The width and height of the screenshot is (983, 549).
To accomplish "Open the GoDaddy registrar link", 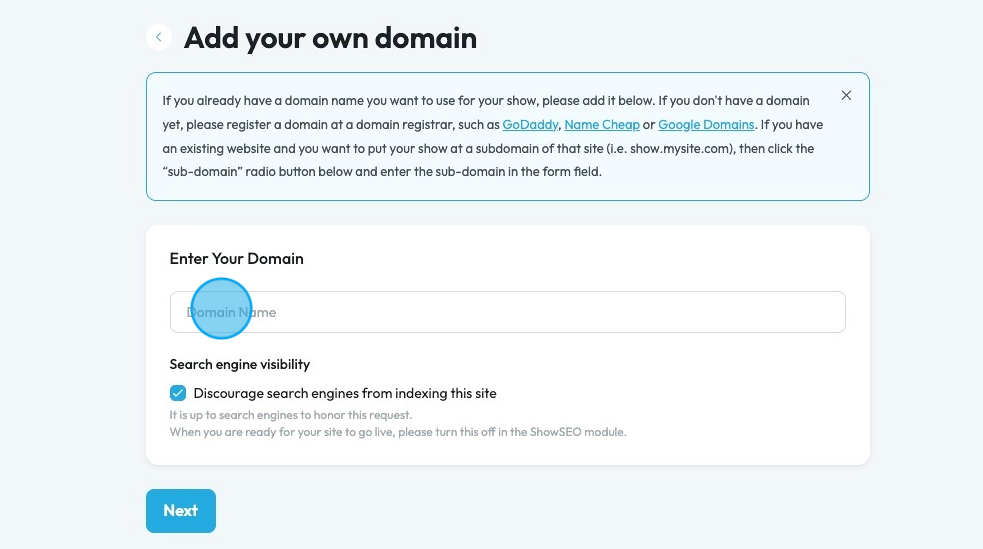I will click(x=531, y=125).
